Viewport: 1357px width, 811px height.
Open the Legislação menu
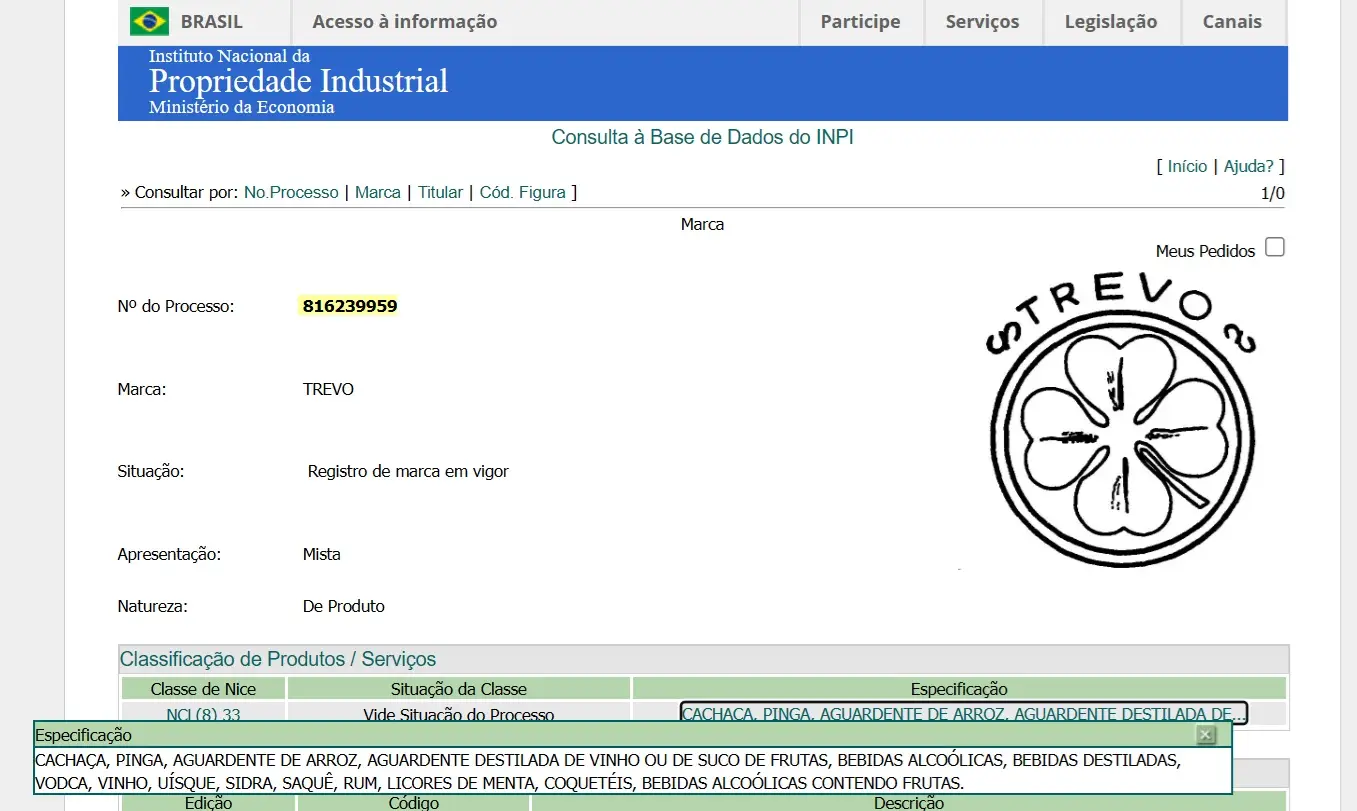pos(1111,21)
